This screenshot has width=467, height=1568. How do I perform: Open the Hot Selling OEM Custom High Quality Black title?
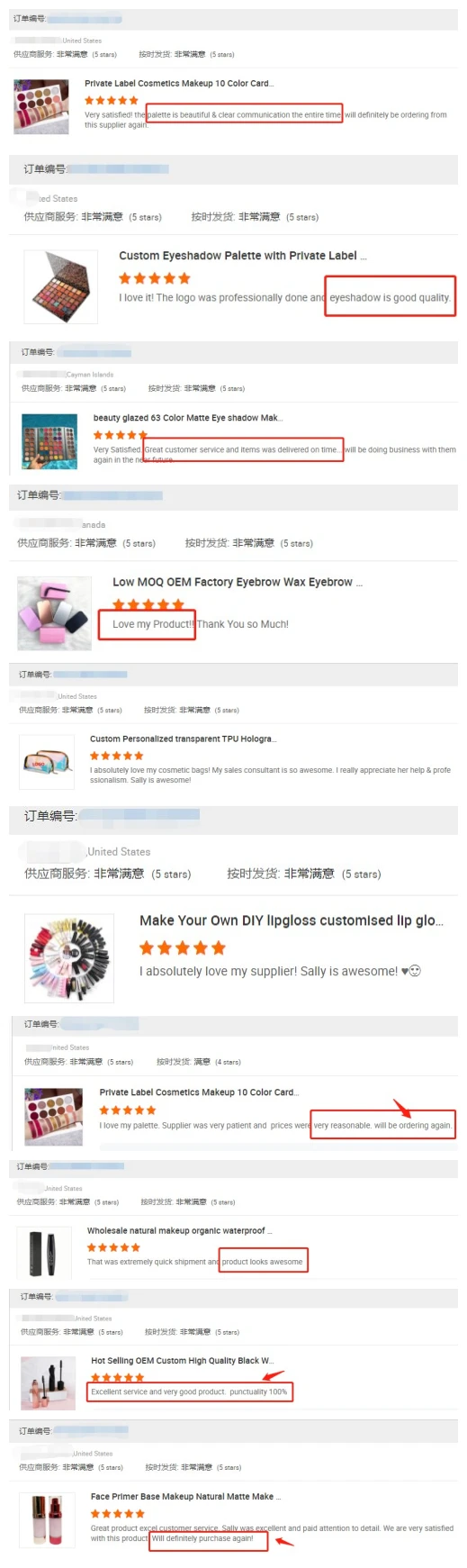point(183,1361)
